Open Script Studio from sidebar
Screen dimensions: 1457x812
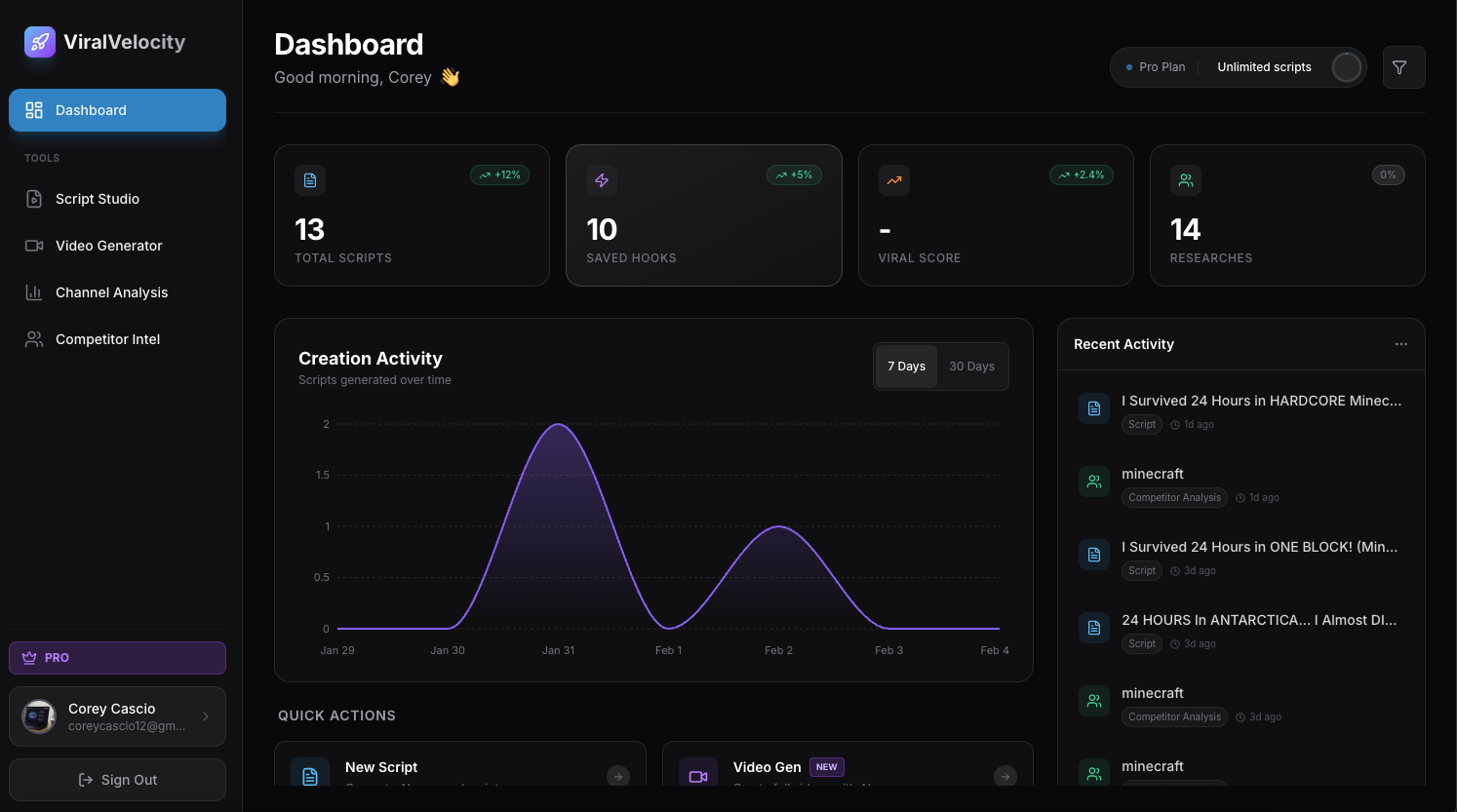click(98, 199)
